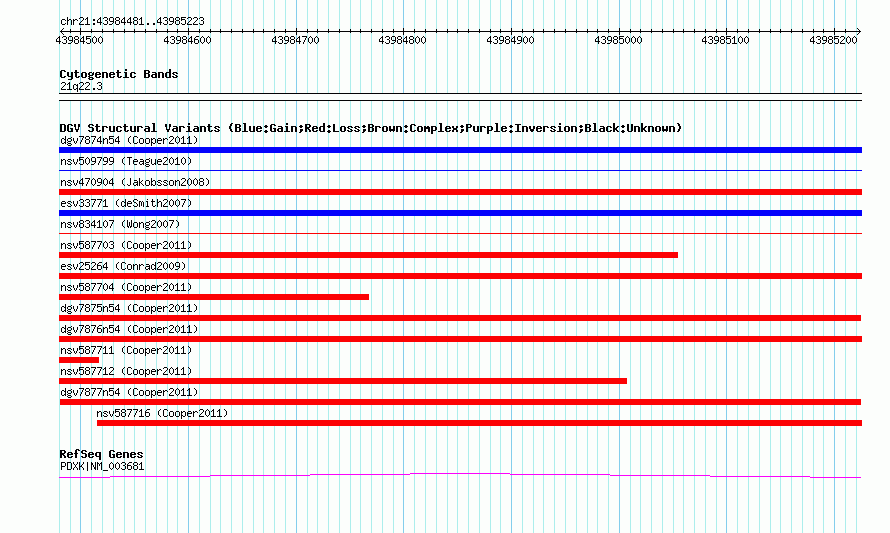The image size is (890, 533).
Task: Click the dgv7874n54 (Cooper2011) variant label
Action: [129, 140]
